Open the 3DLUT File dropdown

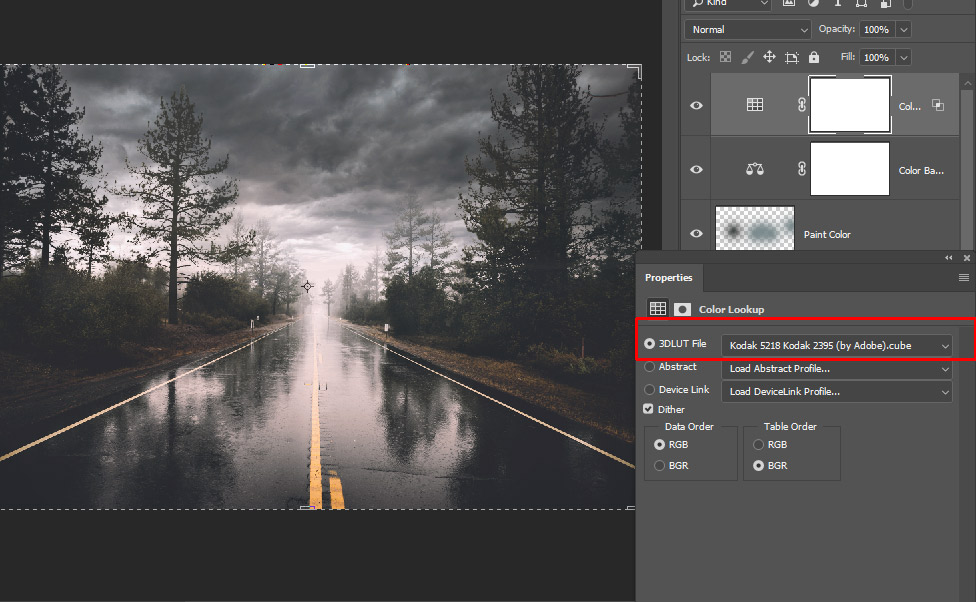tap(836, 345)
